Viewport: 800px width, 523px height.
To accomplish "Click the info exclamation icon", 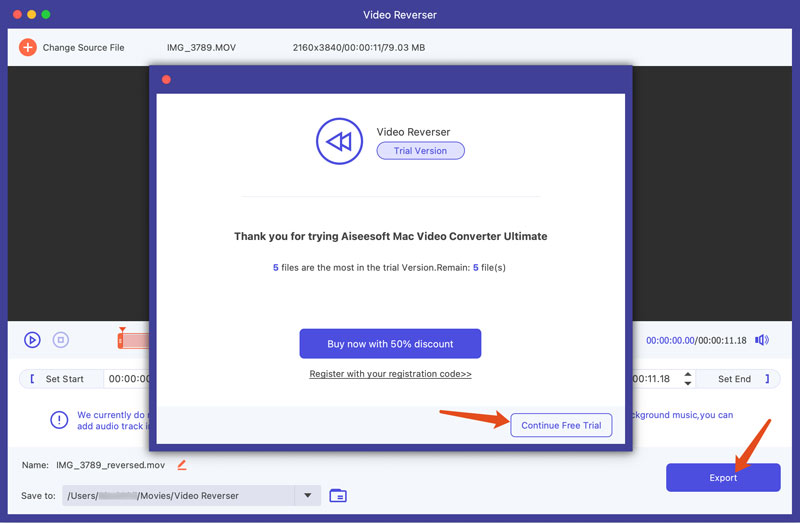I will tap(59, 420).
